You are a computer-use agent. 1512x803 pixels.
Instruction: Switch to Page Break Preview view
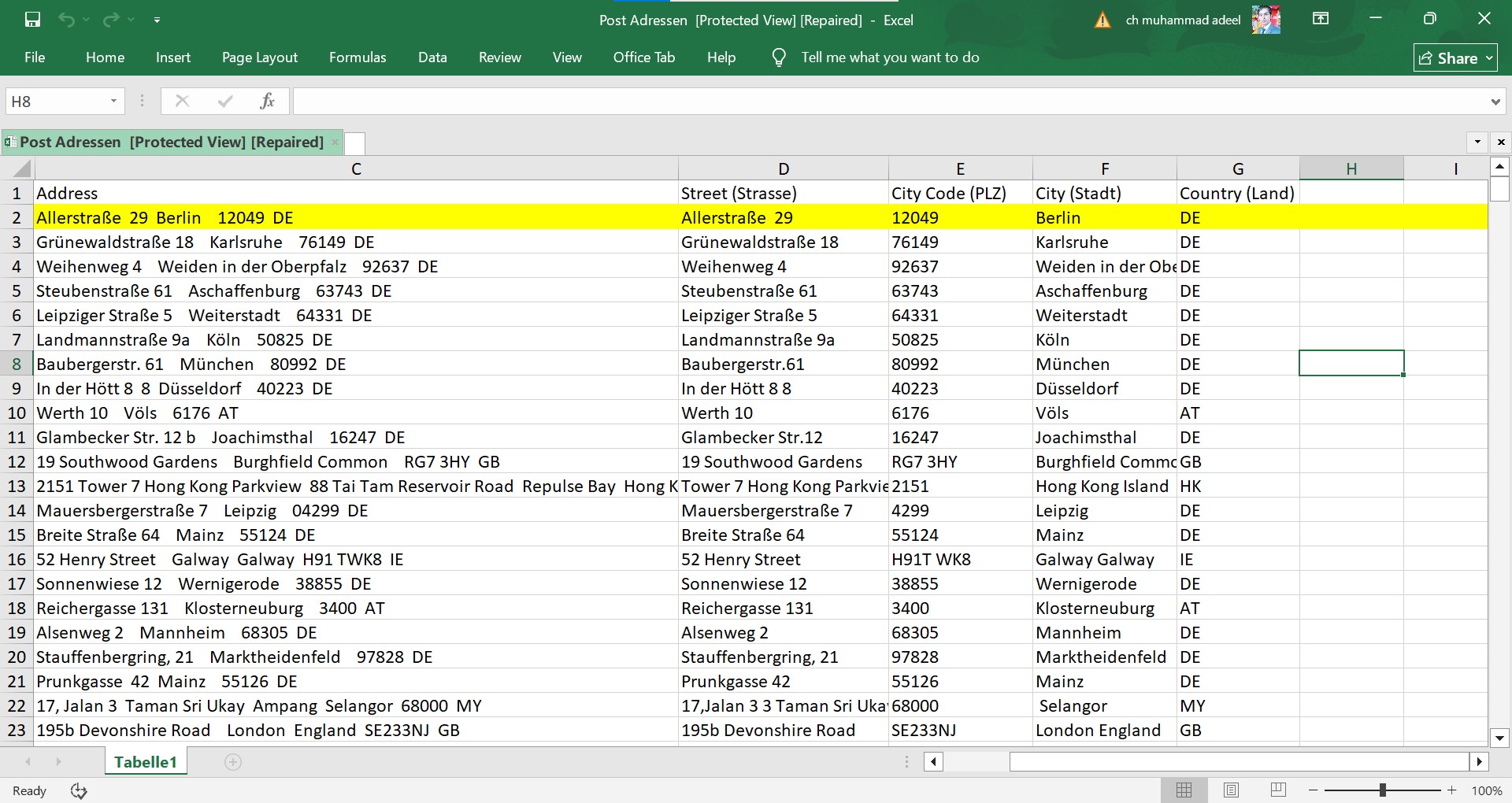pyautogui.click(x=1278, y=790)
